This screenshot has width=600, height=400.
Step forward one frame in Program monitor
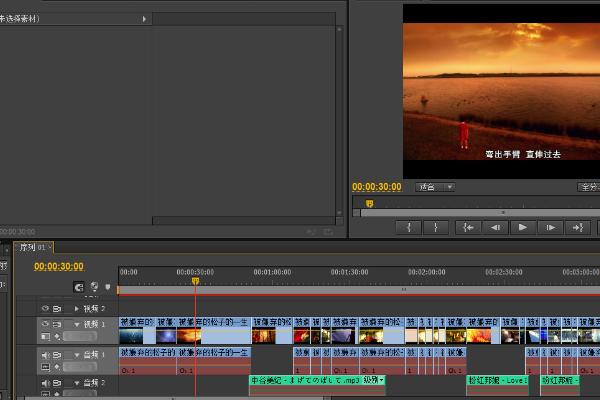click(550, 228)
